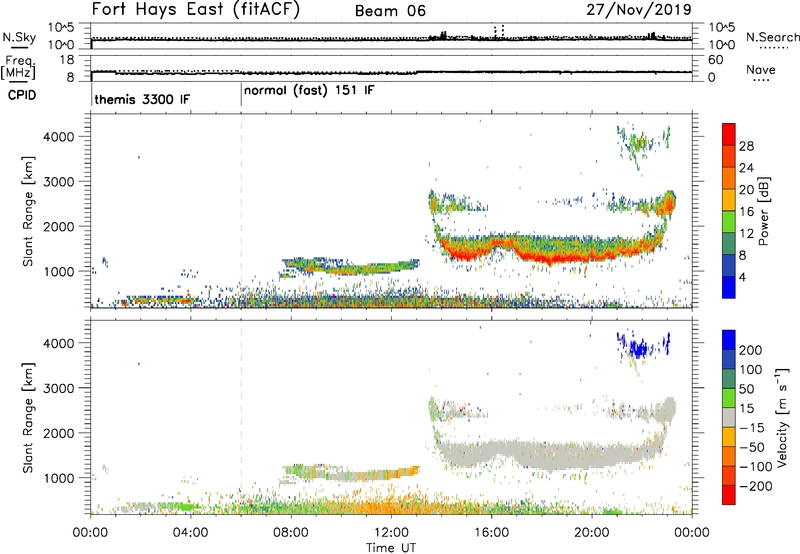Image resolution: width=800 pixels, height=554 pixels.
Task: Click the 'Nave' legend label
Action: 760,69
